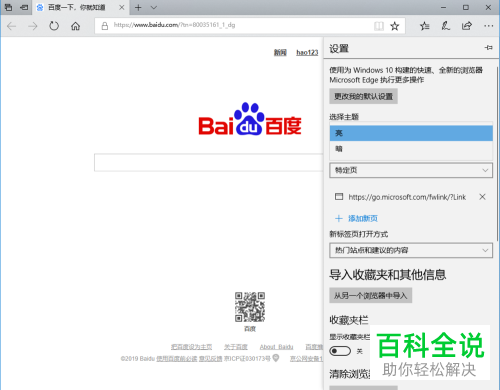Expand the 热门站点和建议的内容 dropdown

click(411, 250)
